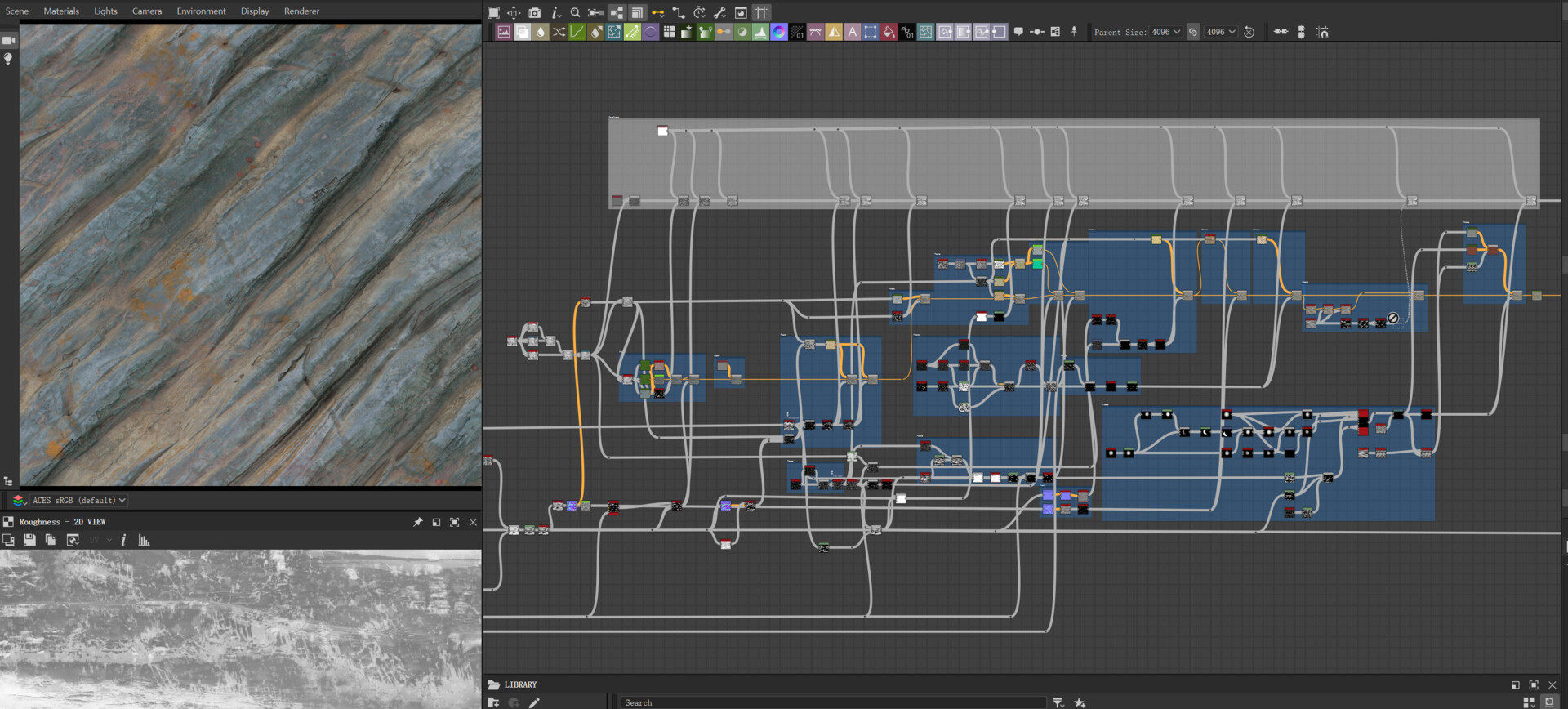1568x709 pixels.
Task: Open the Materials menu
Action: 61,11
